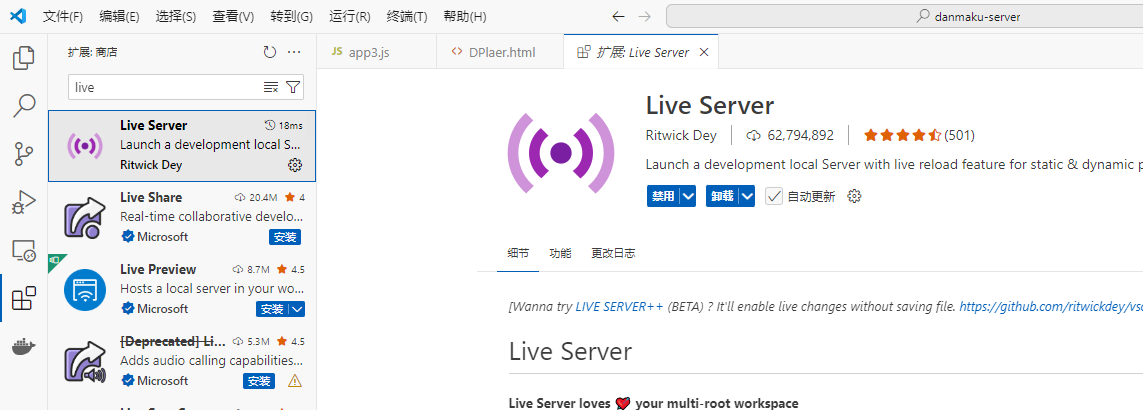Open the 文件(F) menu
The width and height of the screenshot is (1143, 410).
(63, 17)
